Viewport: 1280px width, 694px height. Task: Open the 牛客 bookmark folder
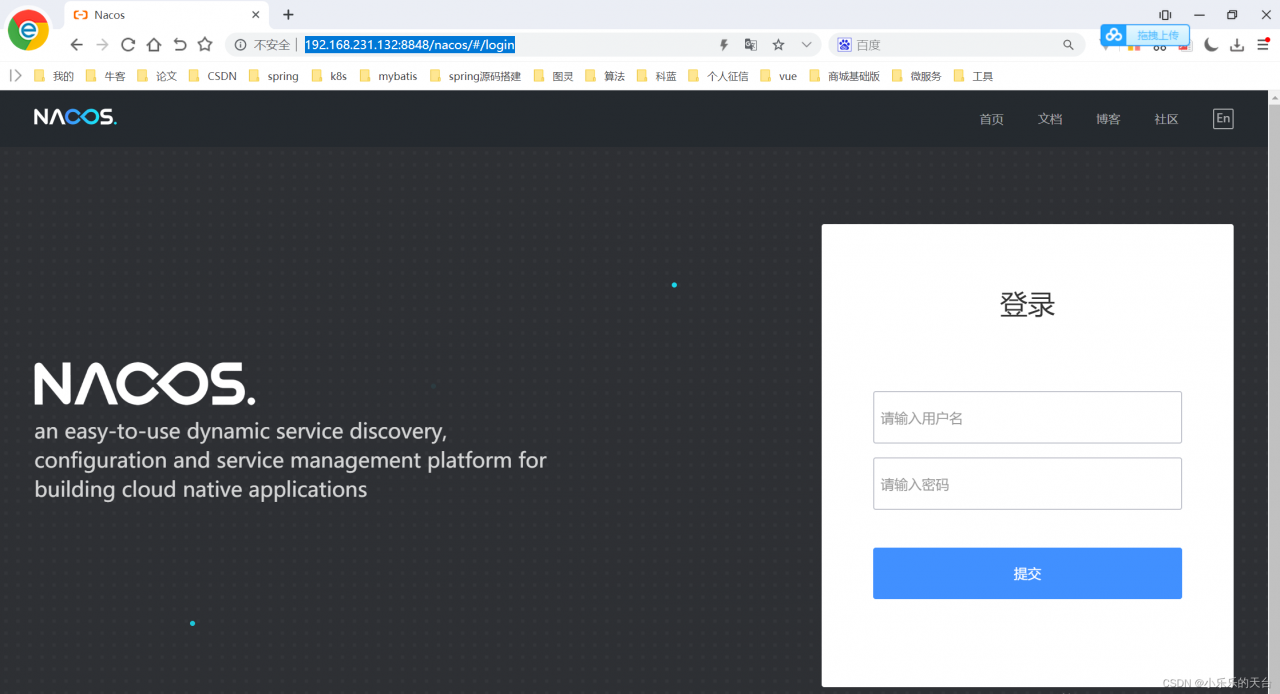[106, 76]
